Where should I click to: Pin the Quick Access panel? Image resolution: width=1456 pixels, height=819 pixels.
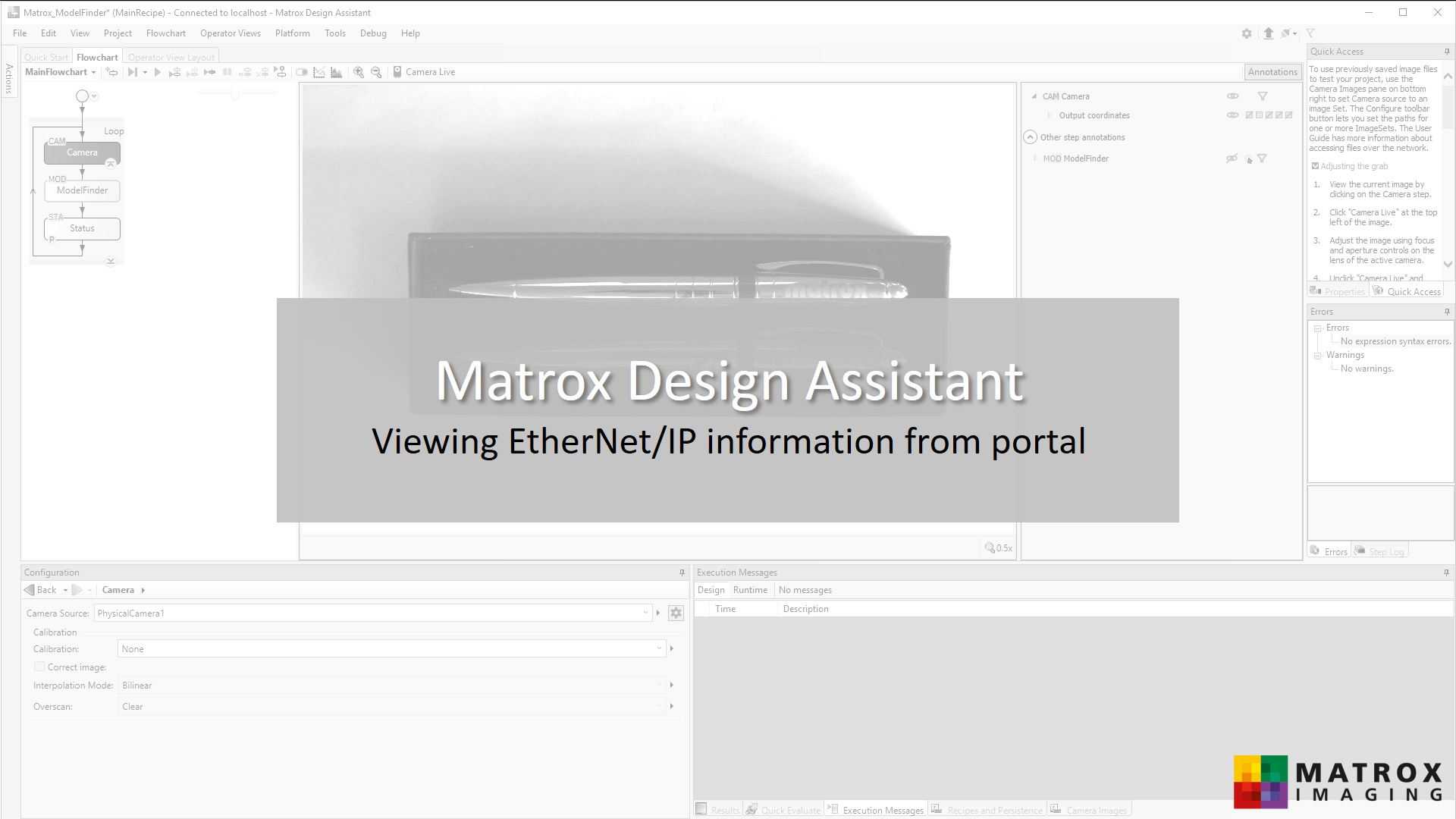[x=1447, y=52]
